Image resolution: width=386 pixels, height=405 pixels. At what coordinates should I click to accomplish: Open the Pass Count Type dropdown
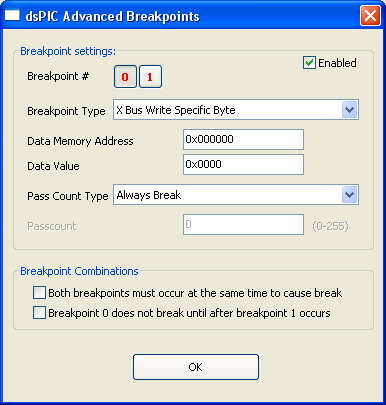(x=236, y=195)
